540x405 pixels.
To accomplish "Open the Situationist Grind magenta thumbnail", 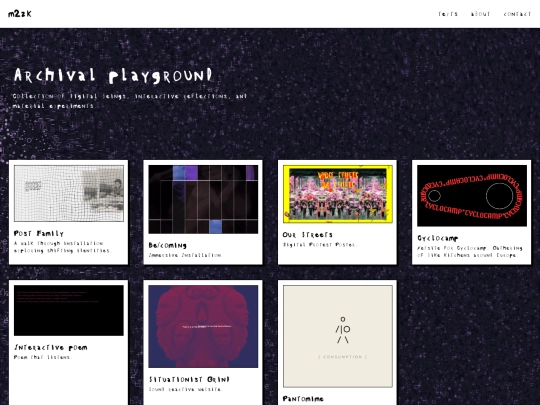I will tap(203, 326).
